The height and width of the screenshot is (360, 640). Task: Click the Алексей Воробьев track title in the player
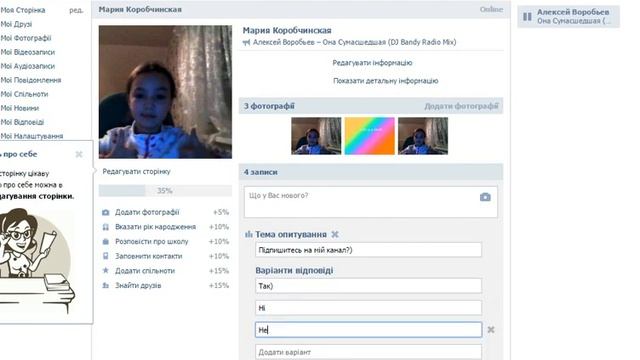(x=573, y=12)
